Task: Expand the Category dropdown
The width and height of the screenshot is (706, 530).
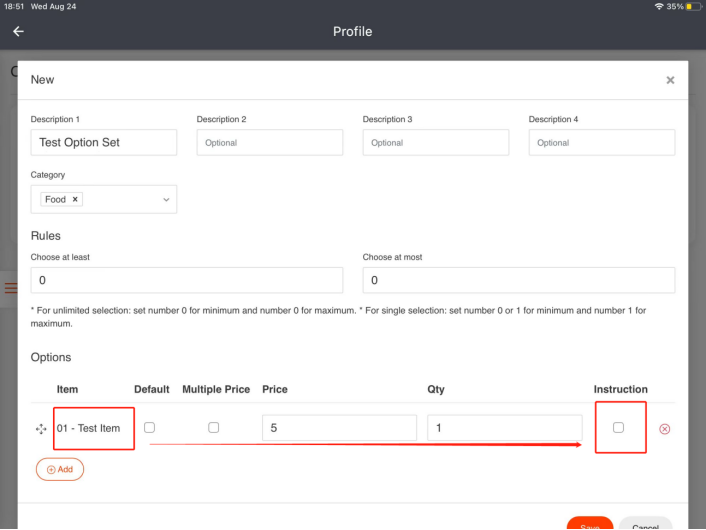Action: point(166,200)
